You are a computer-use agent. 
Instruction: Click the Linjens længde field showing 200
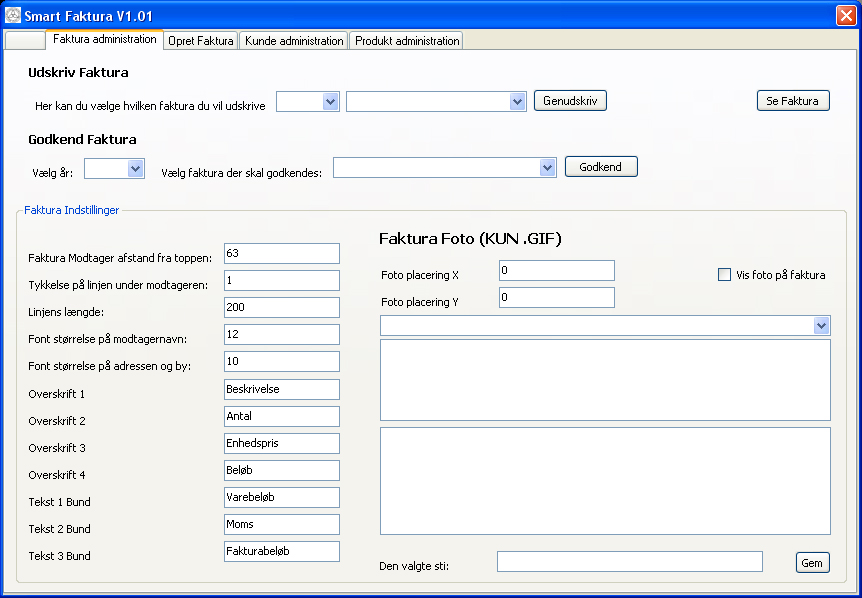click(282, 307)
